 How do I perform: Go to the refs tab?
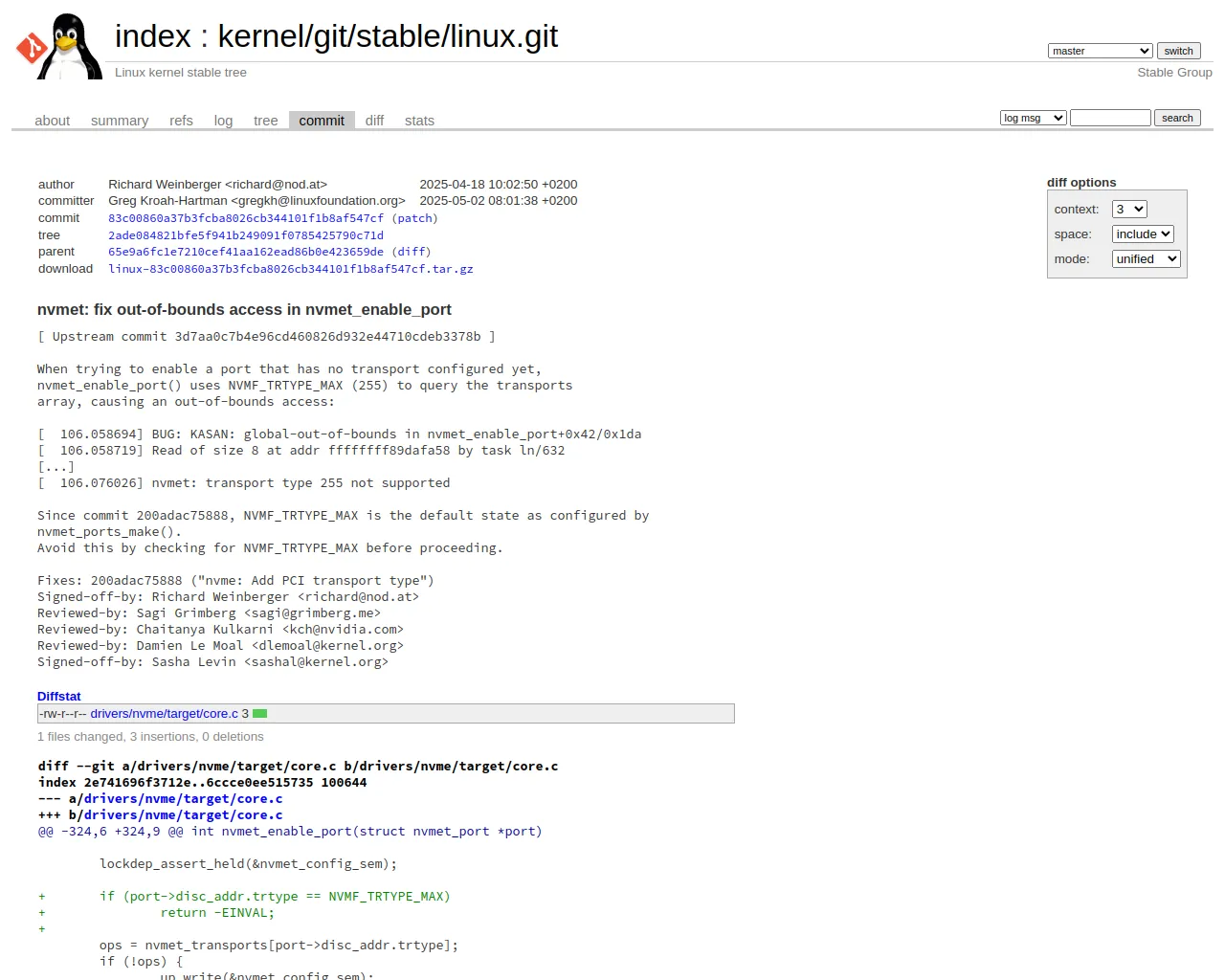coord(181,121)
